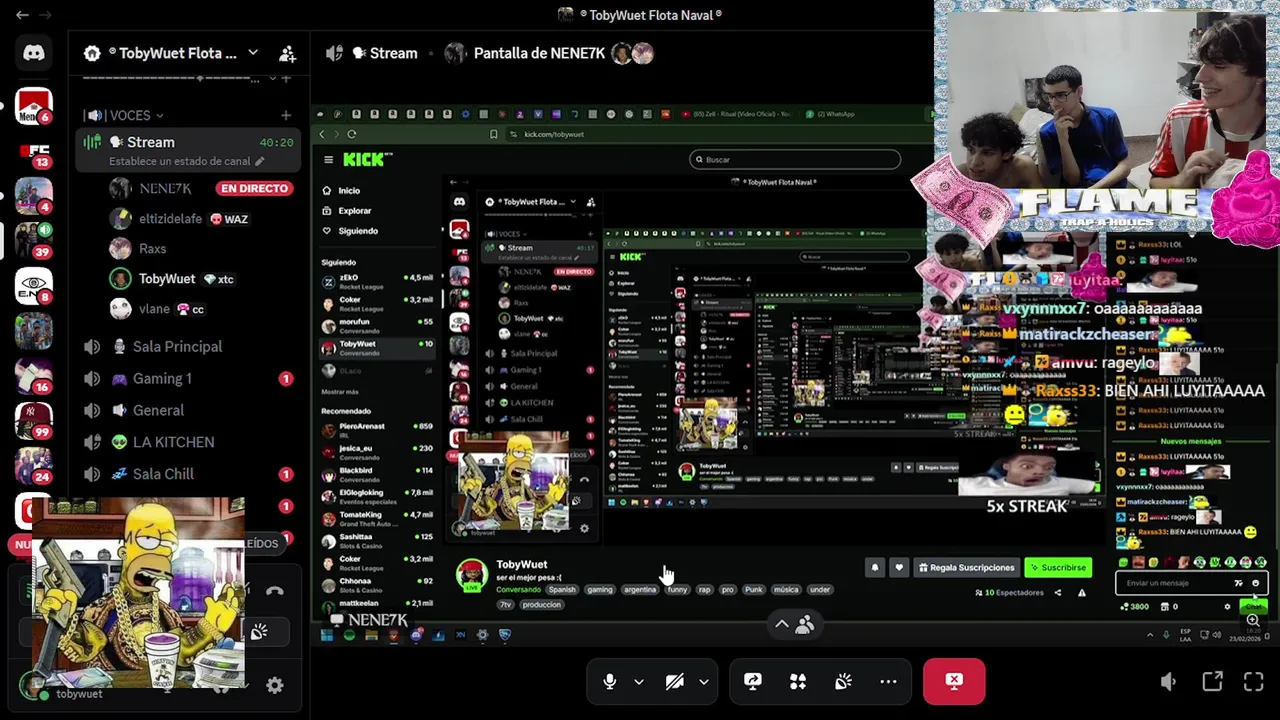Click the EN DIRECTO live badge

click(x=255, y=188)
